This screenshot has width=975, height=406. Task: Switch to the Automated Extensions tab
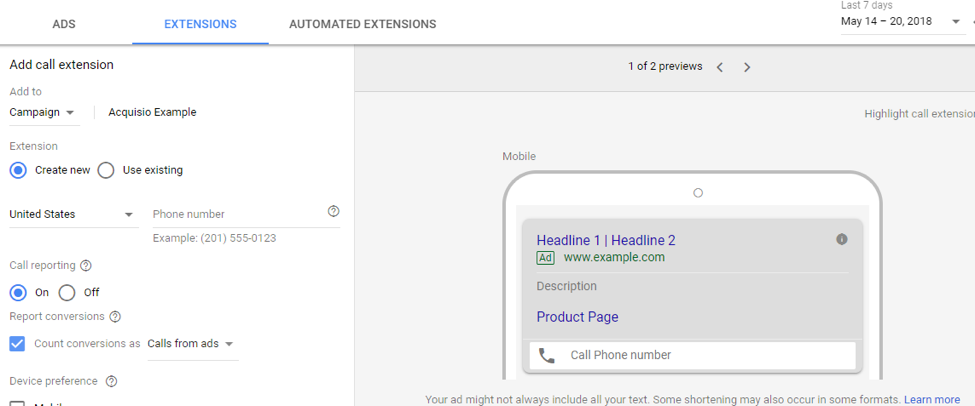tap(362, 24)
